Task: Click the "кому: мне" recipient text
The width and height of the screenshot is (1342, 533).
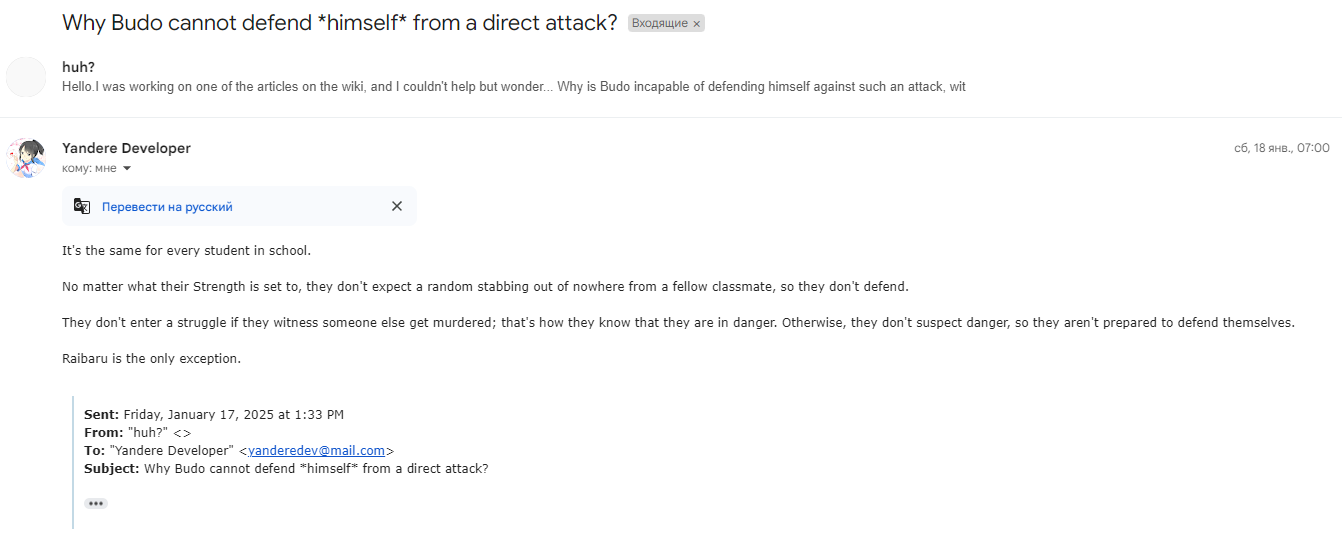Action: [x=89, y=168]
